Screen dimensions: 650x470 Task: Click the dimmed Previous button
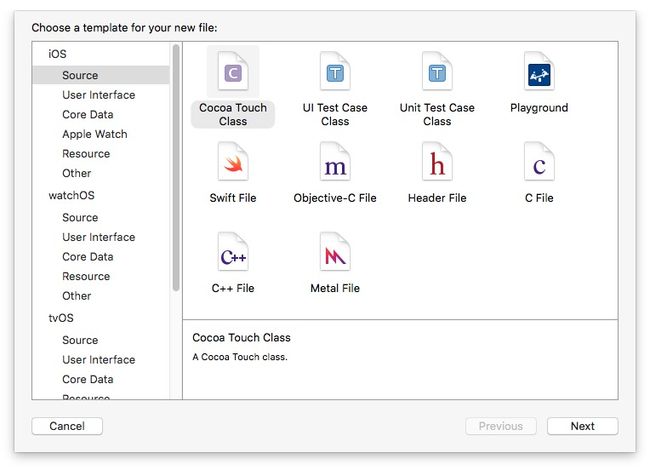tap(501, 426)
